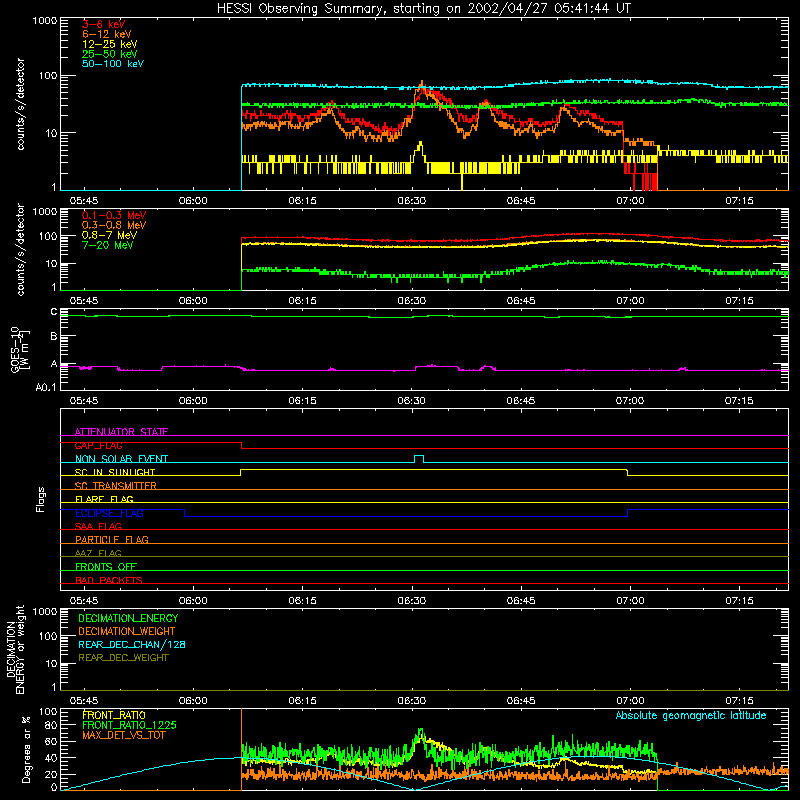
Task: Select the '0.3-0.8 MeV' legend label
Action: click(114, 225)
